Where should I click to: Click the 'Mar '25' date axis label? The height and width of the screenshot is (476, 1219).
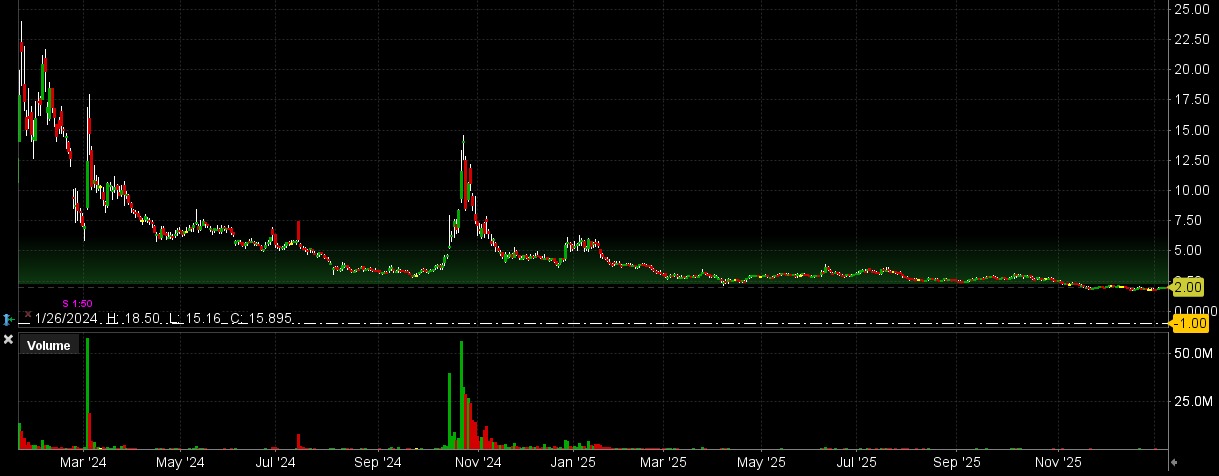click(x=664, y=463)
